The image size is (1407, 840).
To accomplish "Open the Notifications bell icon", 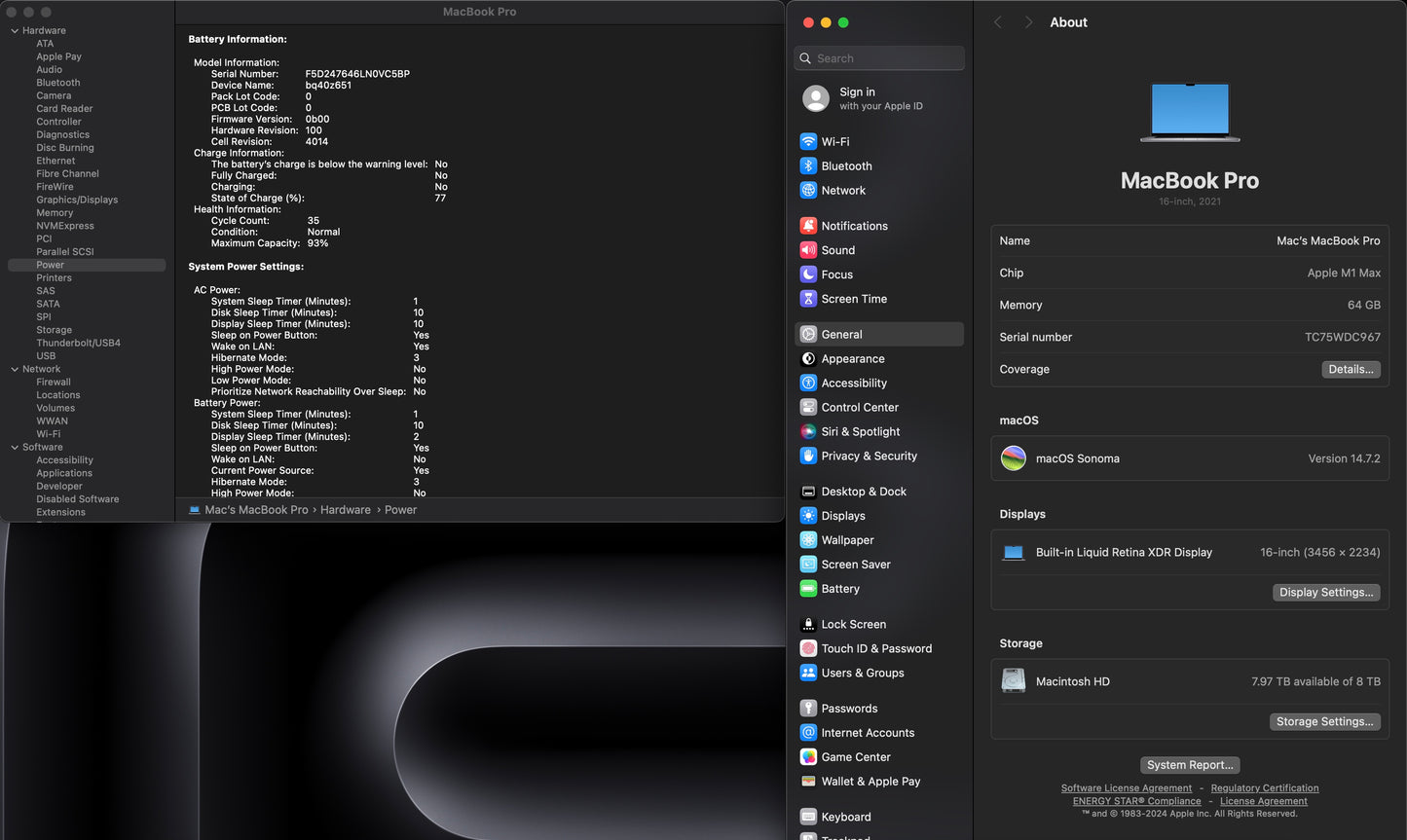I will point(808,225).
